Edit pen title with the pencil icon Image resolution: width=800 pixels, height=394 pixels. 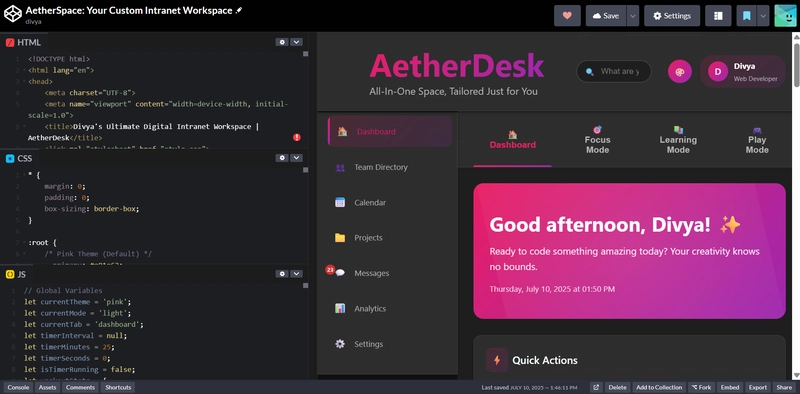(239, 10)
